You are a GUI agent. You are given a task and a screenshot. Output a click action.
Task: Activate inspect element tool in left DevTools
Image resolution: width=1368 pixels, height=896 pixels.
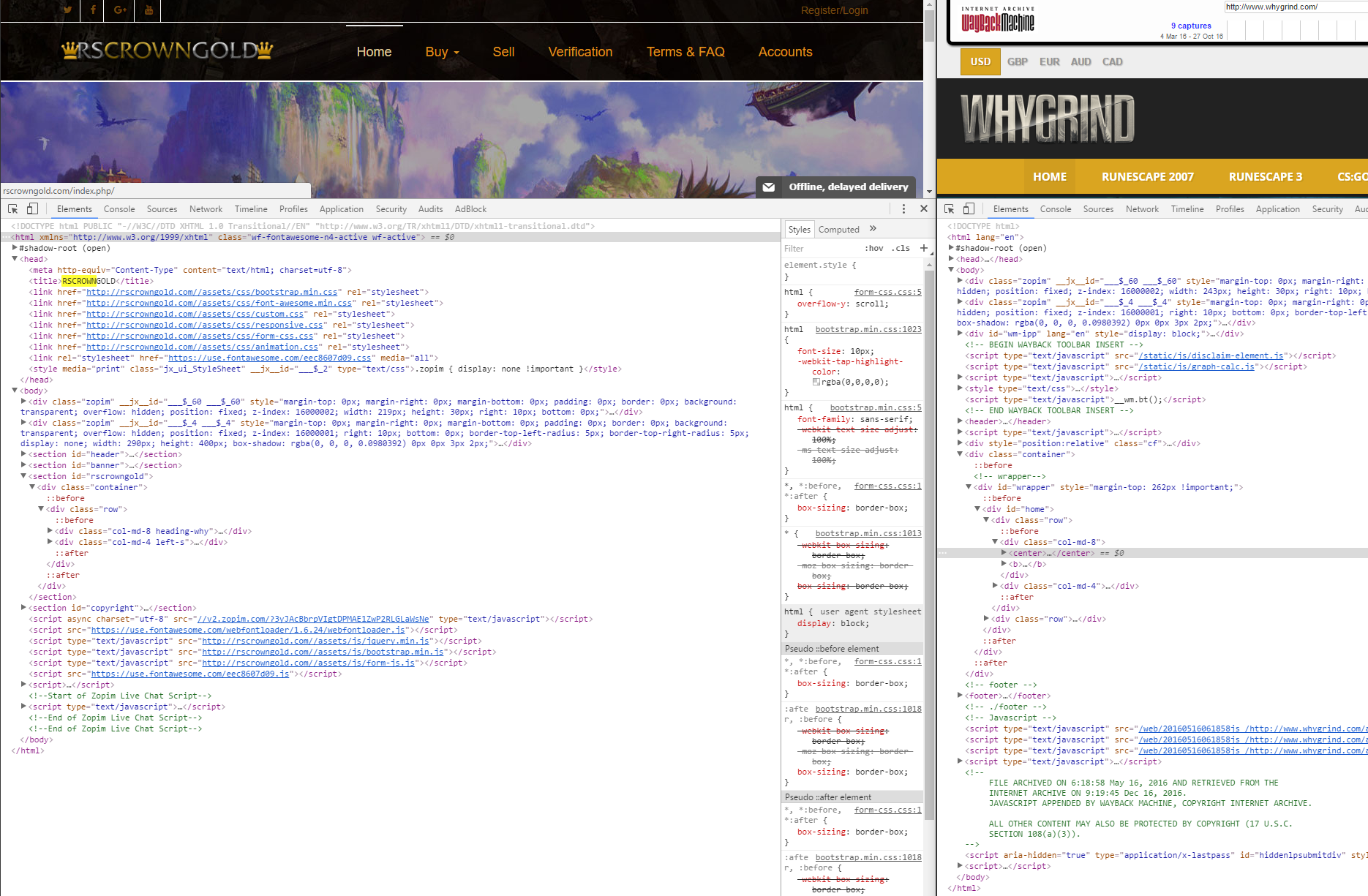(13, 208)
